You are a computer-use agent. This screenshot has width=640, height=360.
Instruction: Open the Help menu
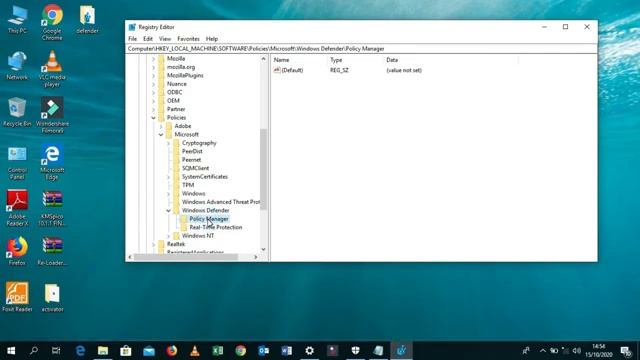(211, 39)
